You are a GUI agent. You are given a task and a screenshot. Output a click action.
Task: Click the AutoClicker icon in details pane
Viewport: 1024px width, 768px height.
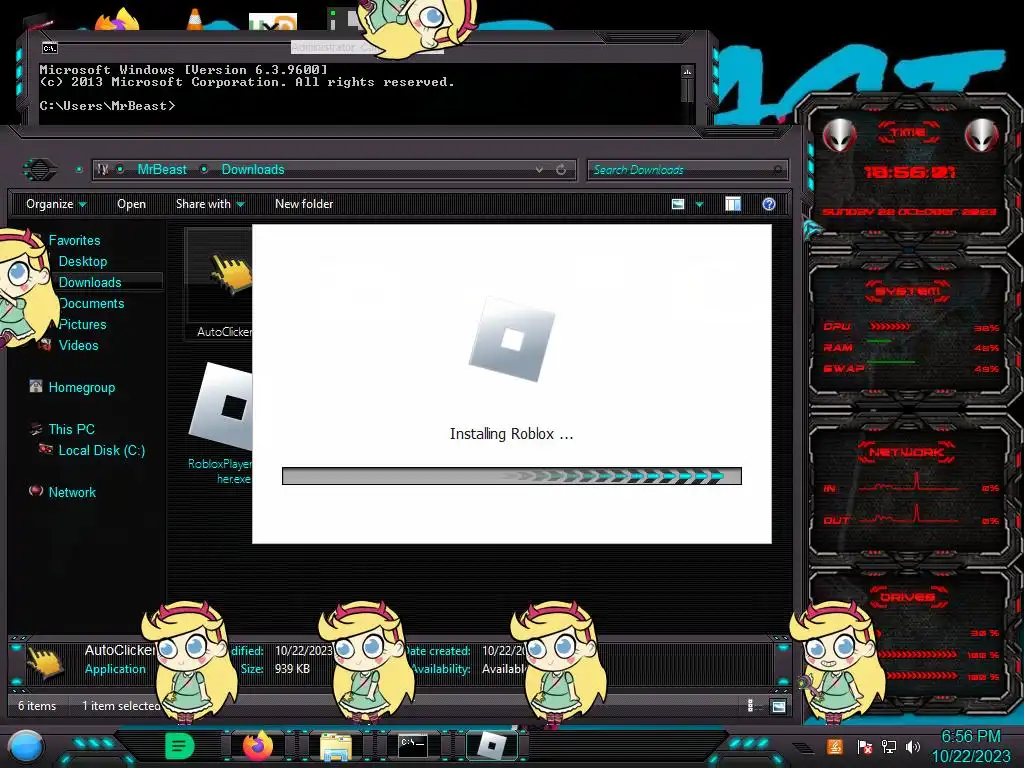click(45, 661)
